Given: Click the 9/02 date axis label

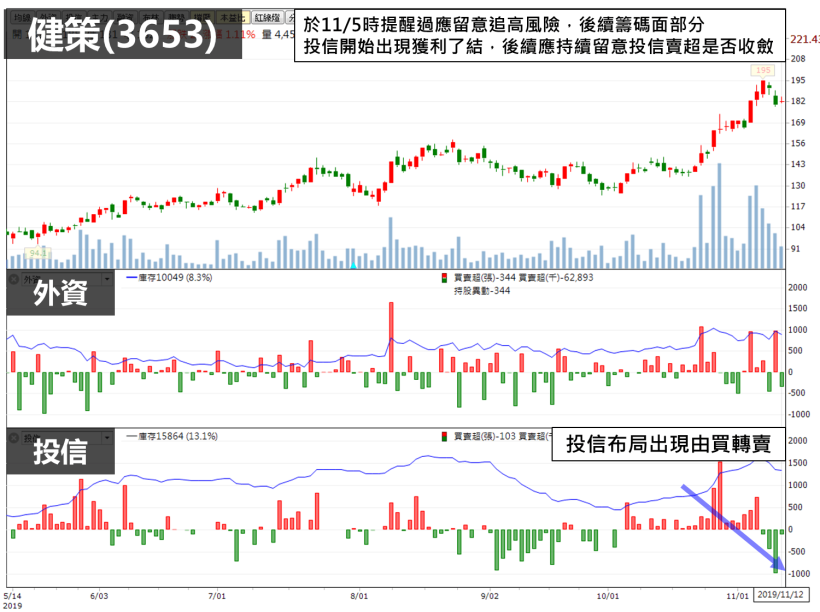Looking at the screenshot, I should 489,596.
